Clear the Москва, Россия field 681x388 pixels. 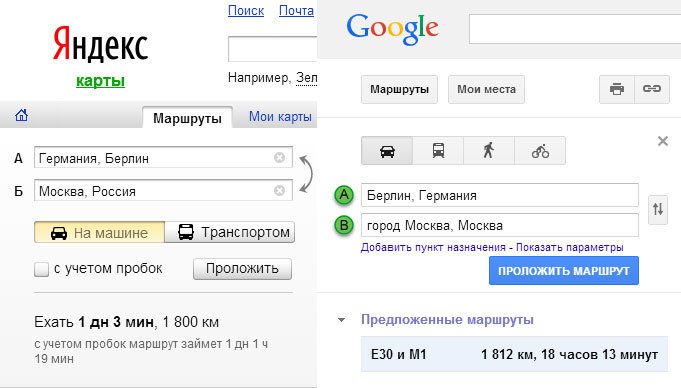(279, 190)
